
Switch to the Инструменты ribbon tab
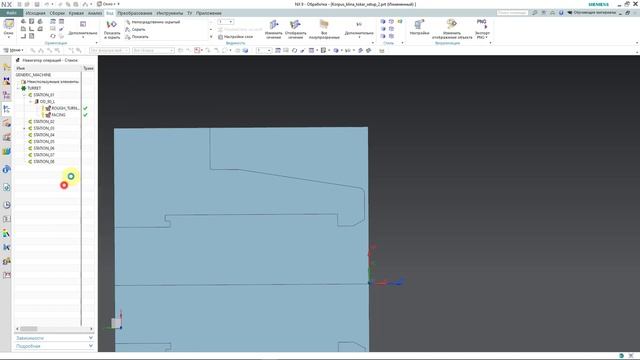(170, 13)
